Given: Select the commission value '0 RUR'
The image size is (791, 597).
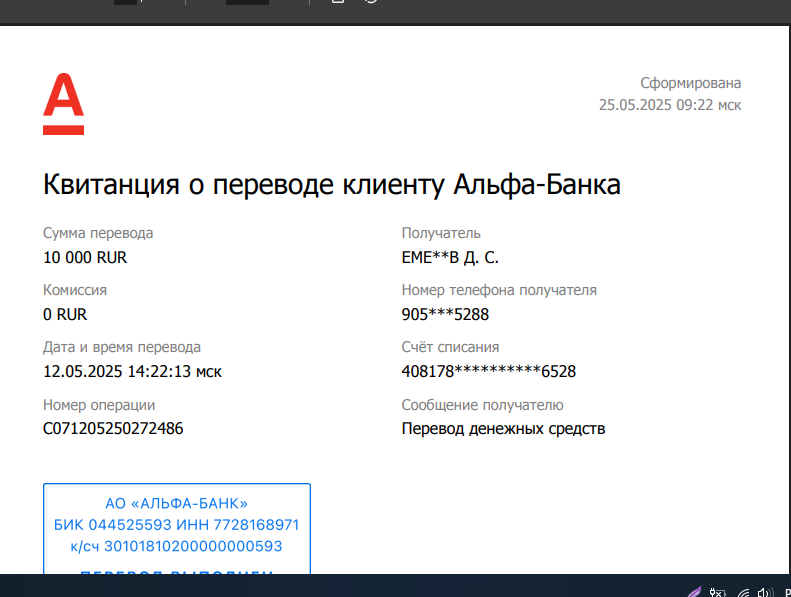Looking at the screenshot, I should pos(65,314).
